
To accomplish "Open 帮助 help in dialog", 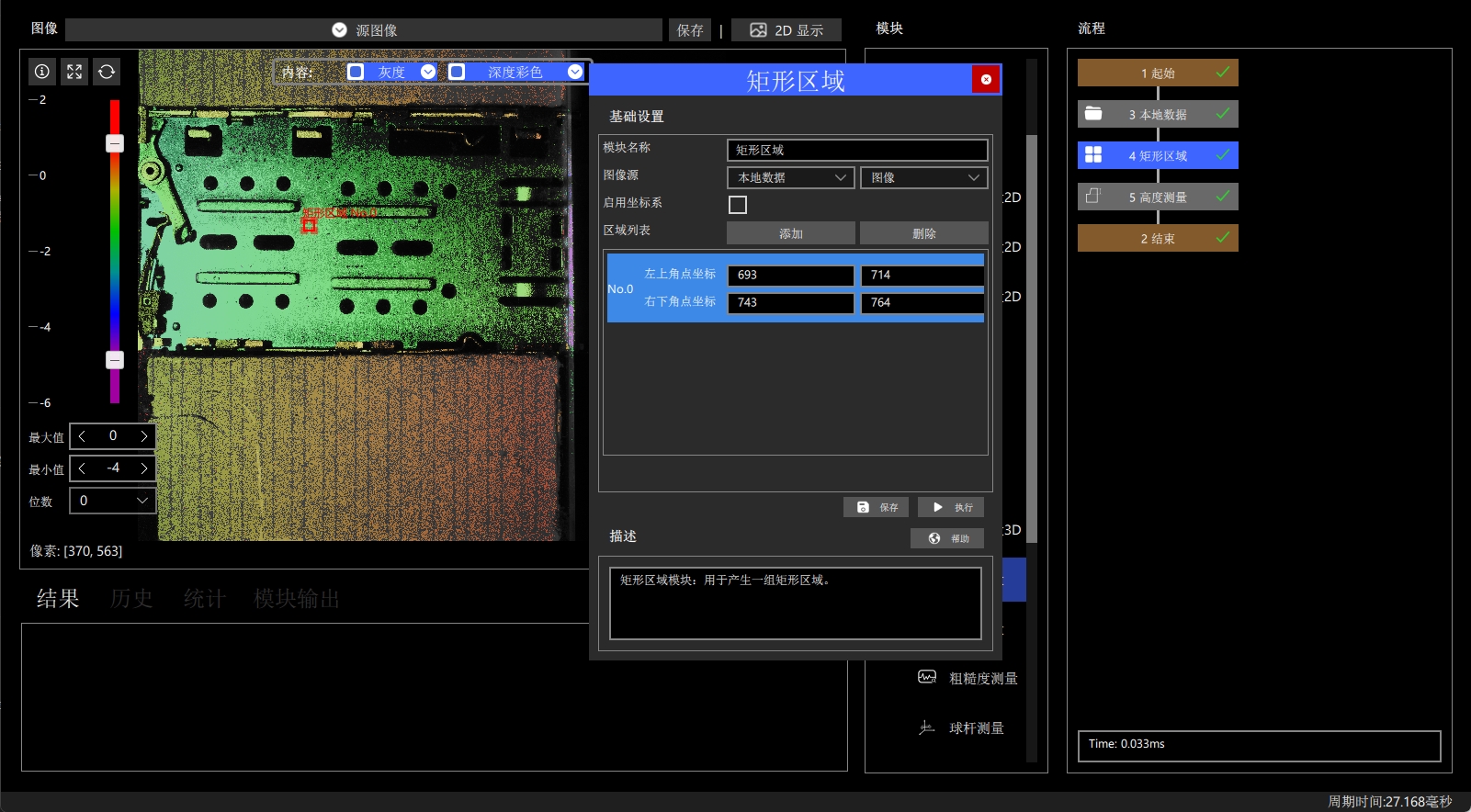I will [x=947, y=538].
